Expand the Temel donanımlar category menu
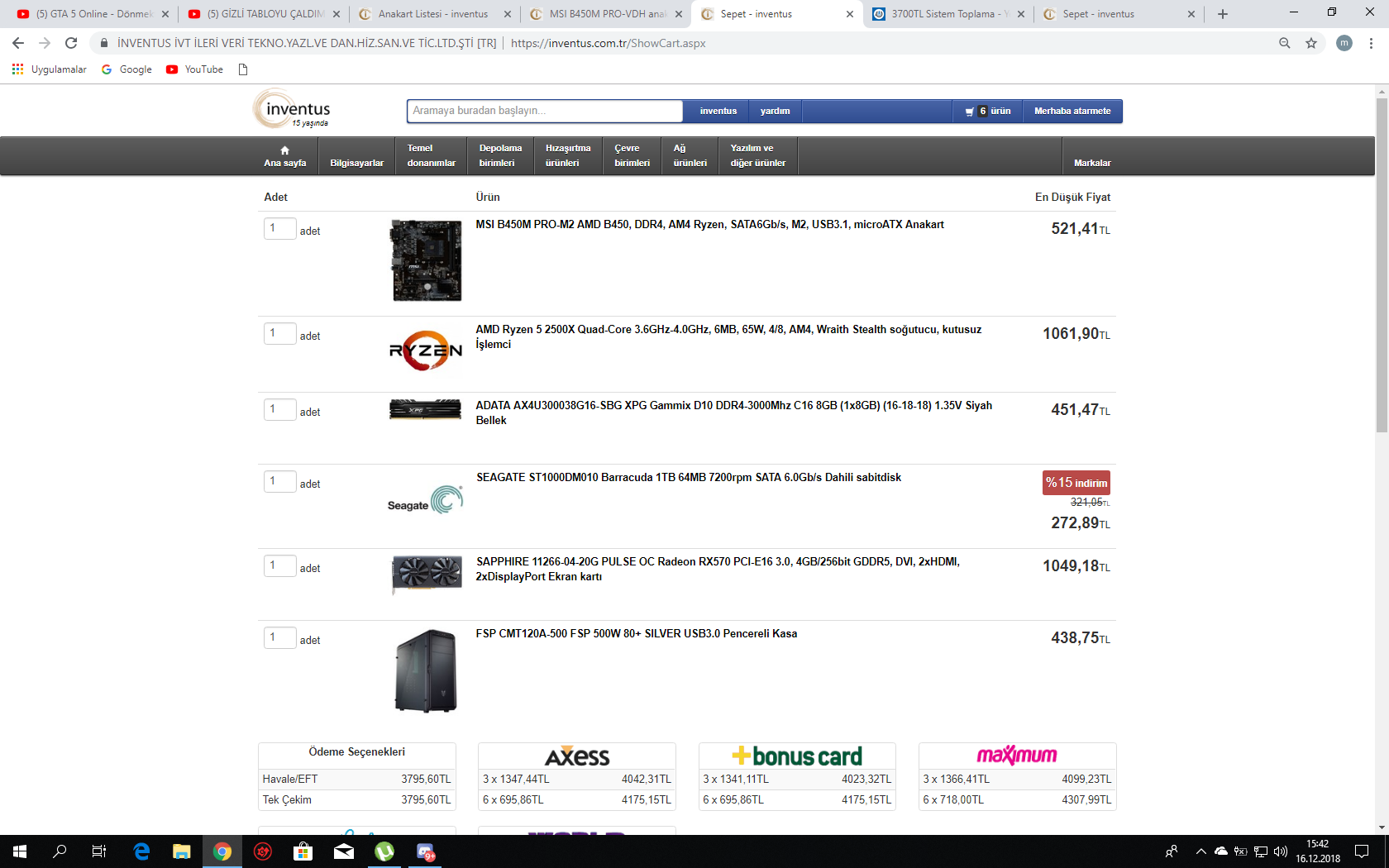 tap(431, 156)
